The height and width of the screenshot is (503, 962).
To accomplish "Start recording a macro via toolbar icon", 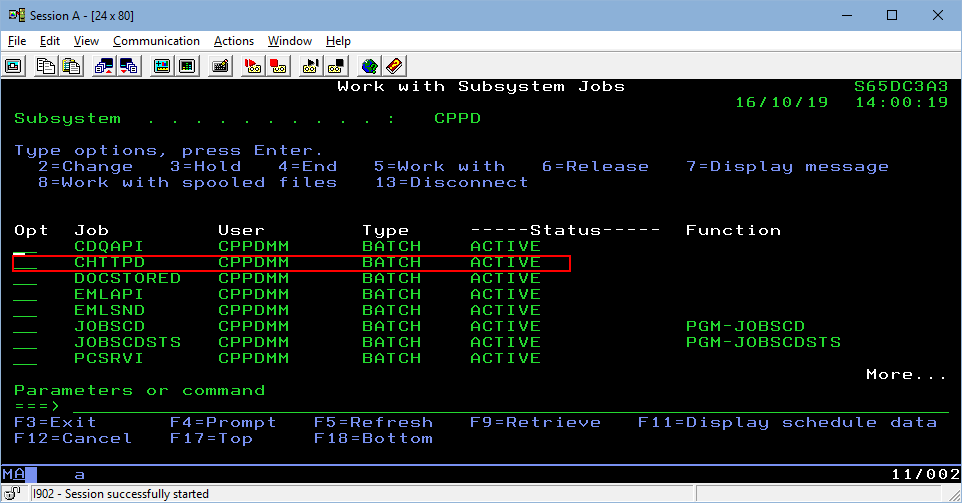I will (x=253, y=66).
